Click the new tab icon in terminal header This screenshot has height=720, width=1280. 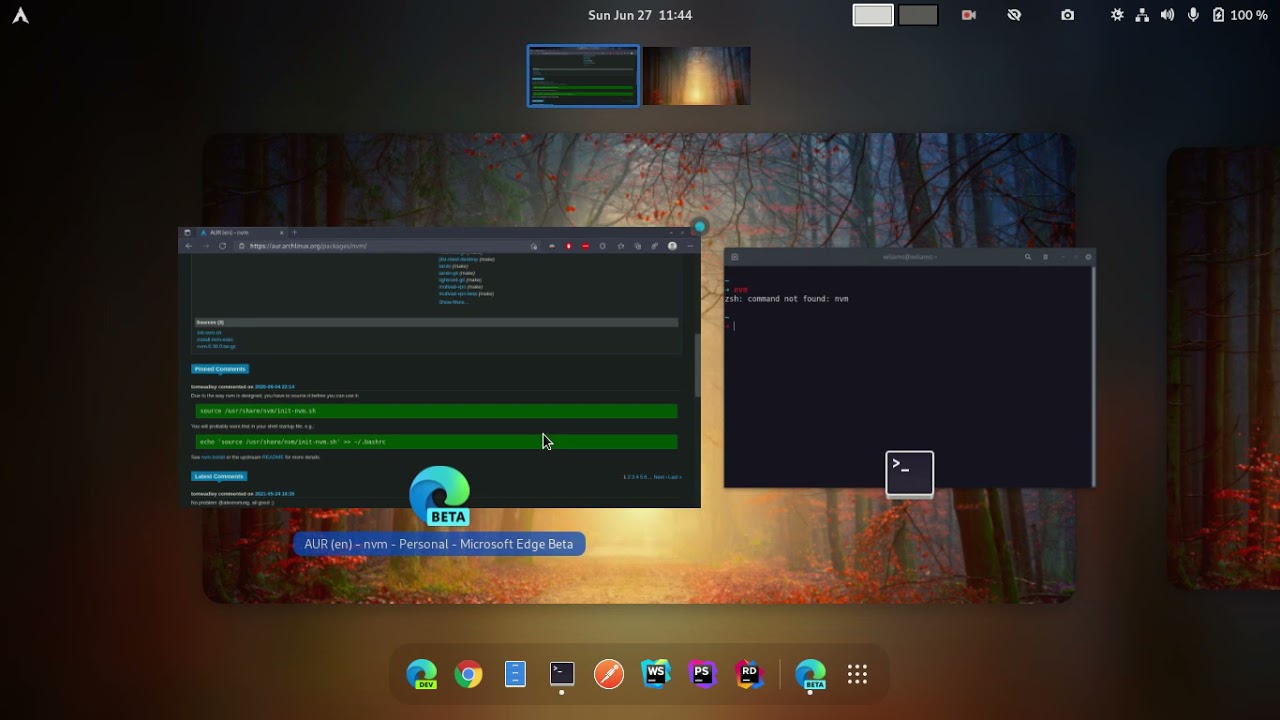point(734,257)
